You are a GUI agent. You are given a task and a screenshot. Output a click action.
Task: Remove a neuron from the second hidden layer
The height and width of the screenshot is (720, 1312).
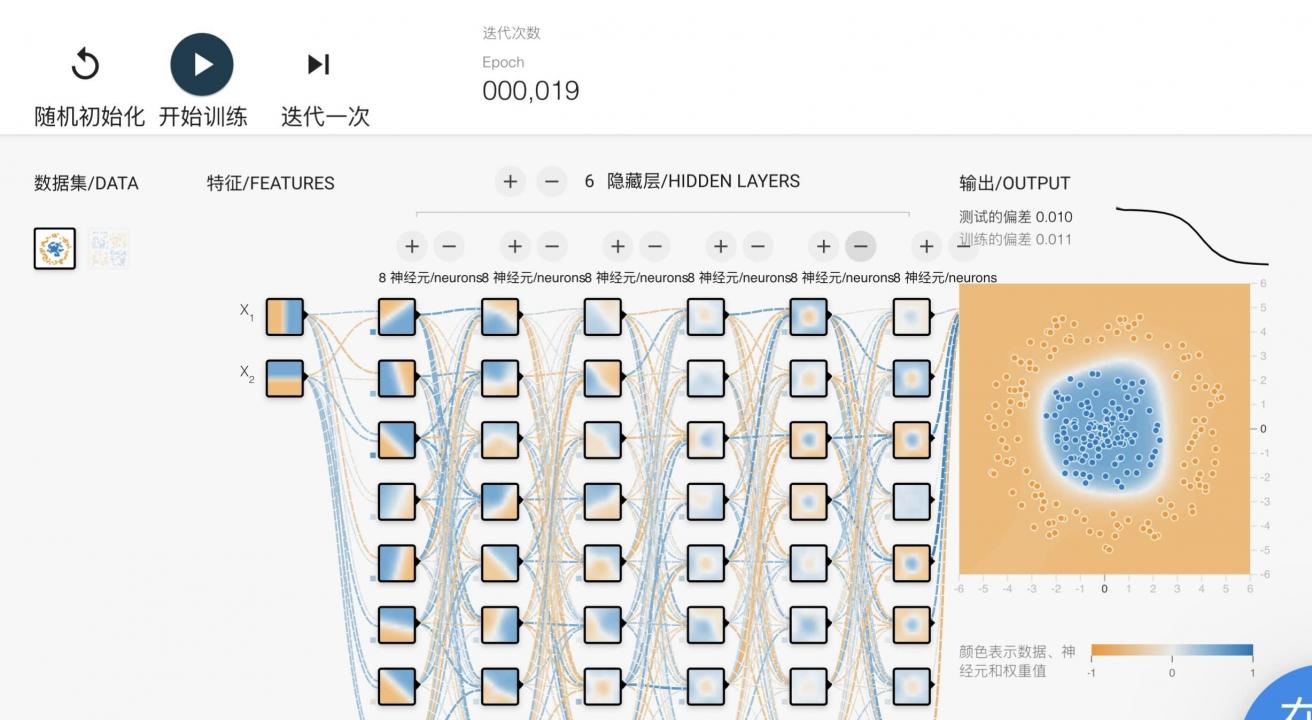coord(552,246)
